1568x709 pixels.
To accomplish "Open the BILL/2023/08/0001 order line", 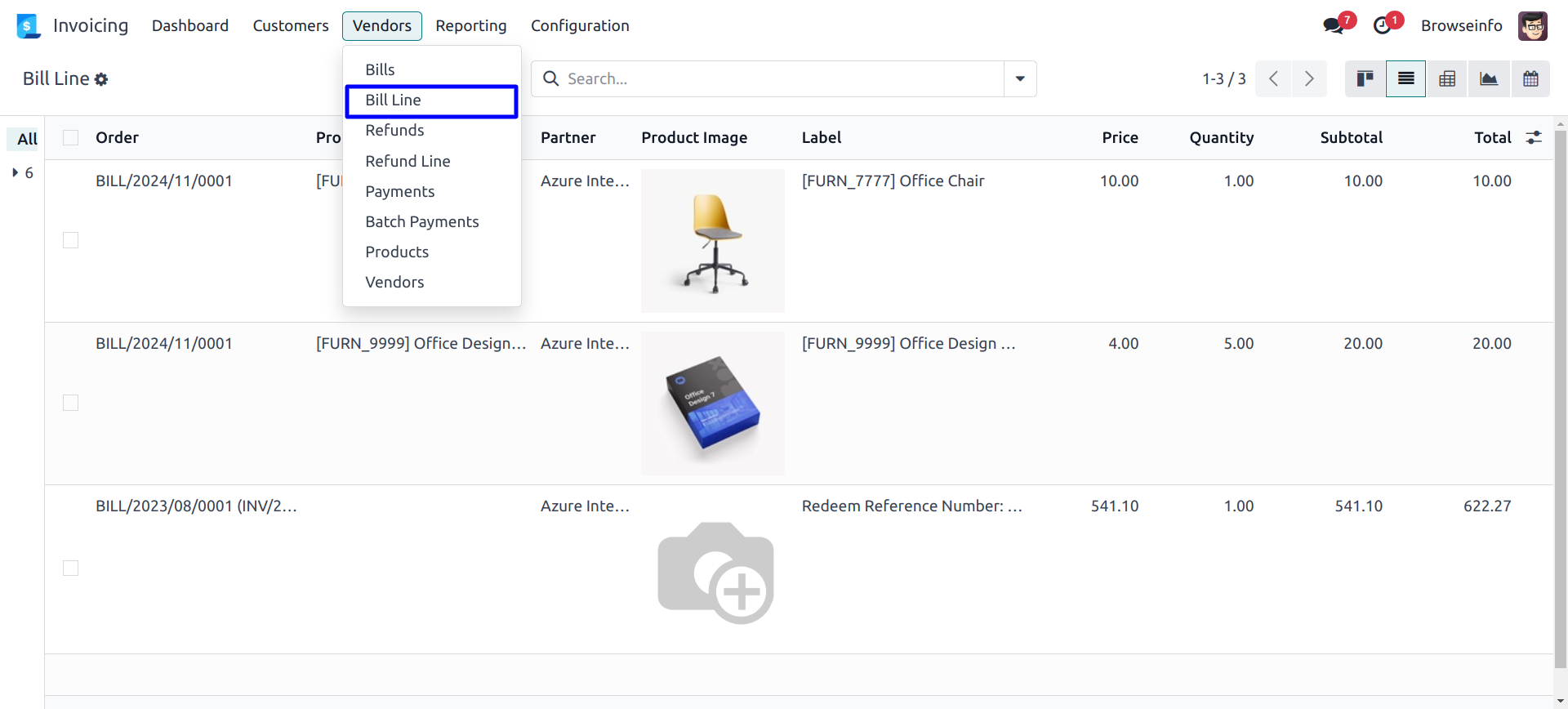I will coord(196,506).
